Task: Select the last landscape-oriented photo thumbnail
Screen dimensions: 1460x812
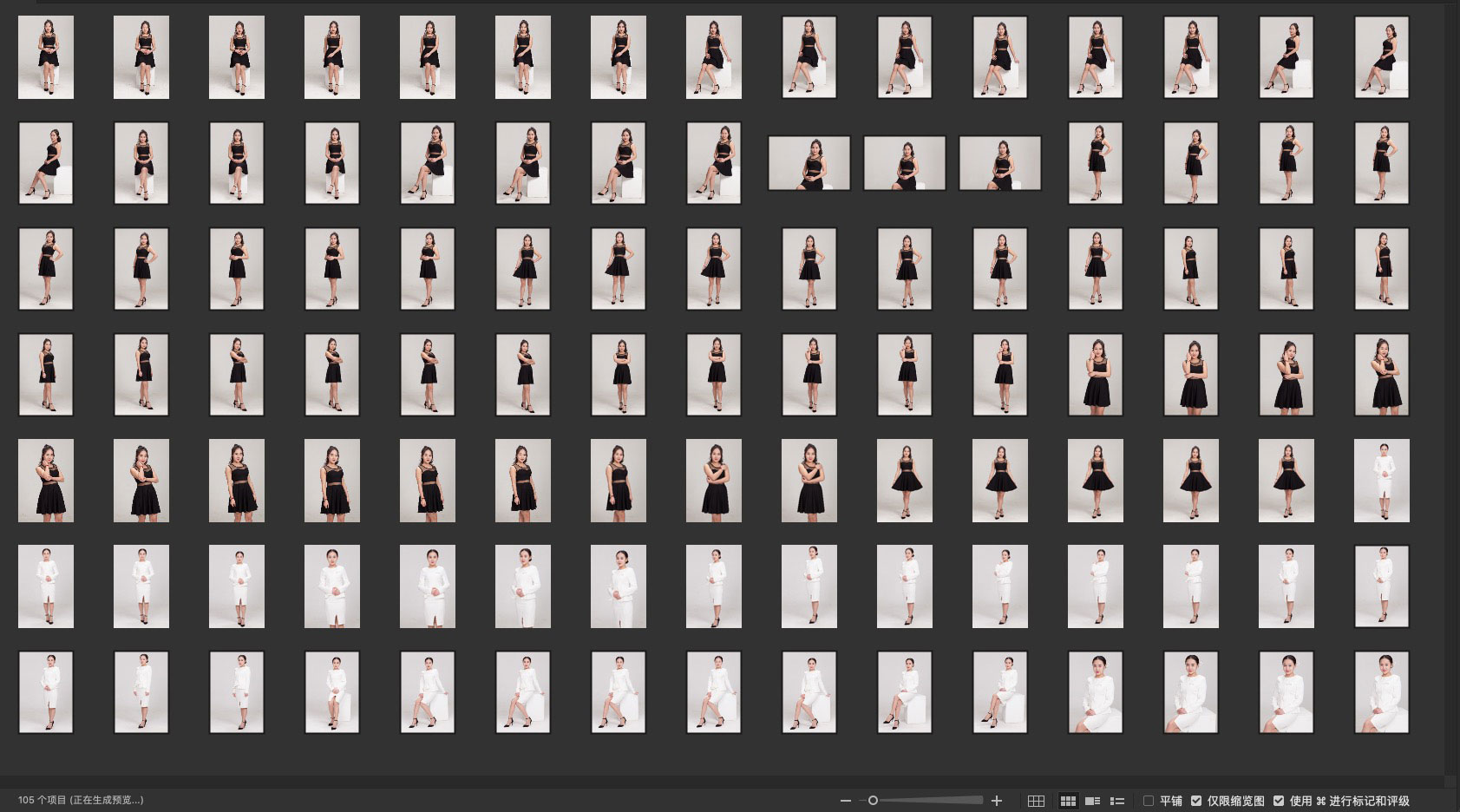Action: point(999,163)
